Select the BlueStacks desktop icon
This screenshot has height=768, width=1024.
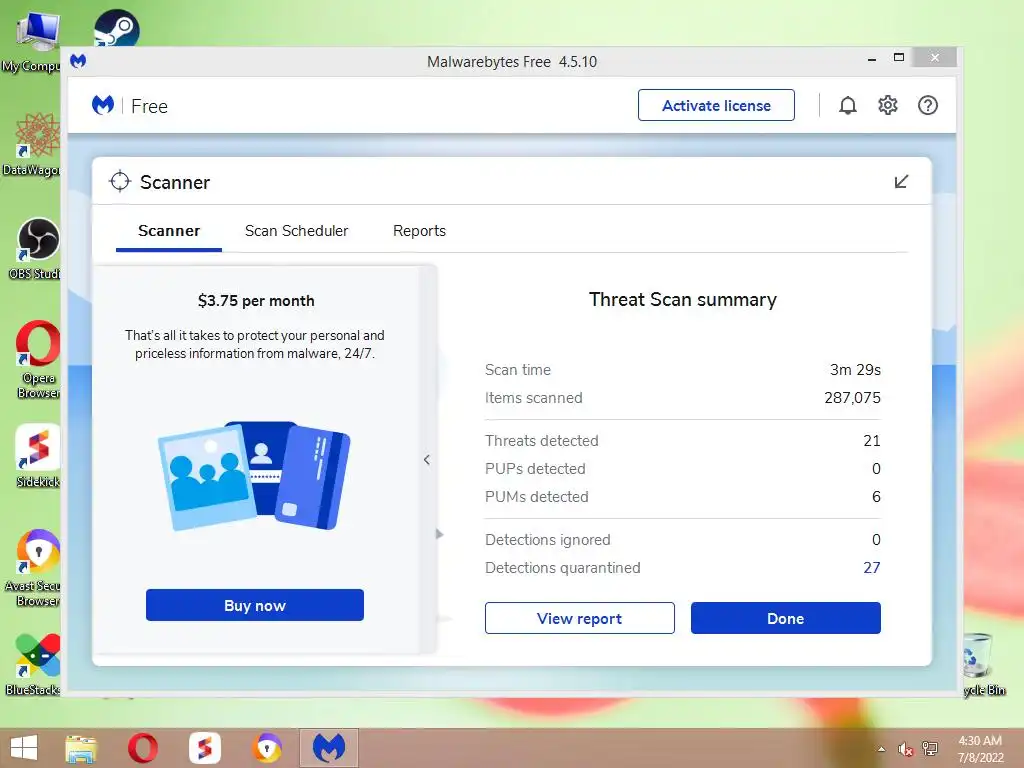pyautogui.click(x=33, y=664)
